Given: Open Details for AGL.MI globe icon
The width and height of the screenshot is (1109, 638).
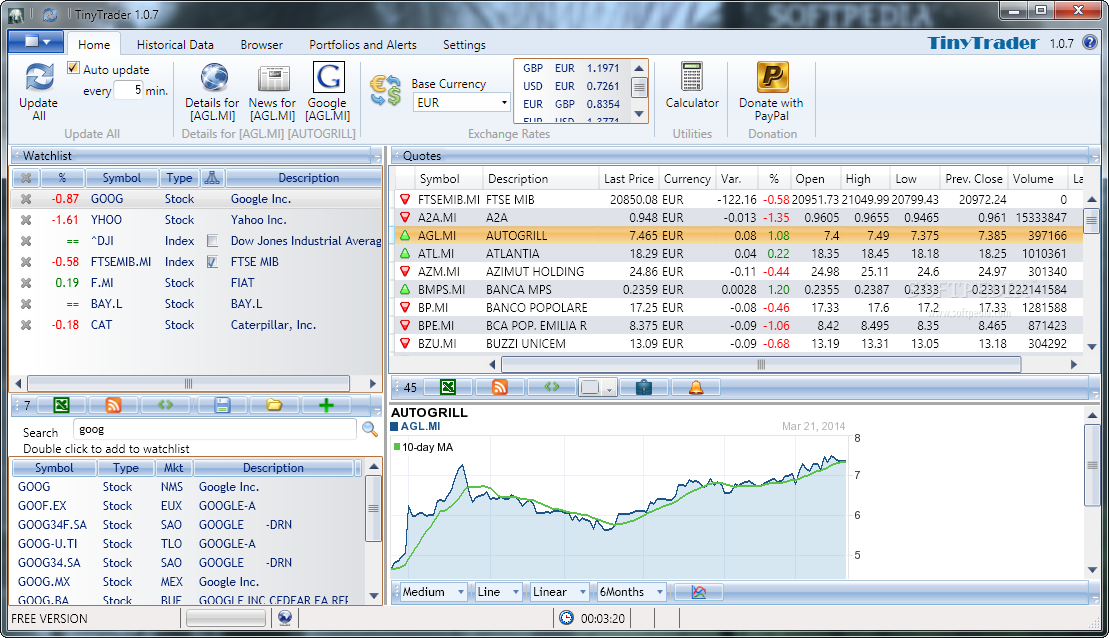Looking at the screenshot, I should [x=214, y=77].
